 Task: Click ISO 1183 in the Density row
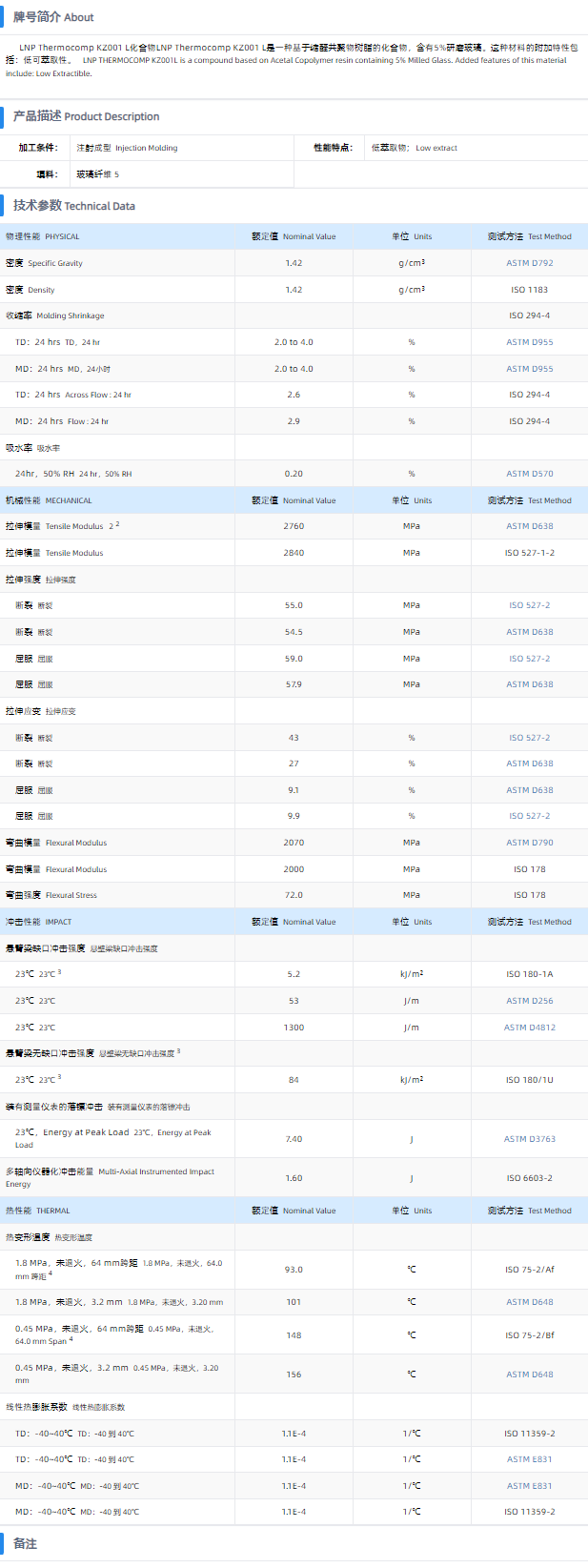pyautogui.click(x=529, y=290)
